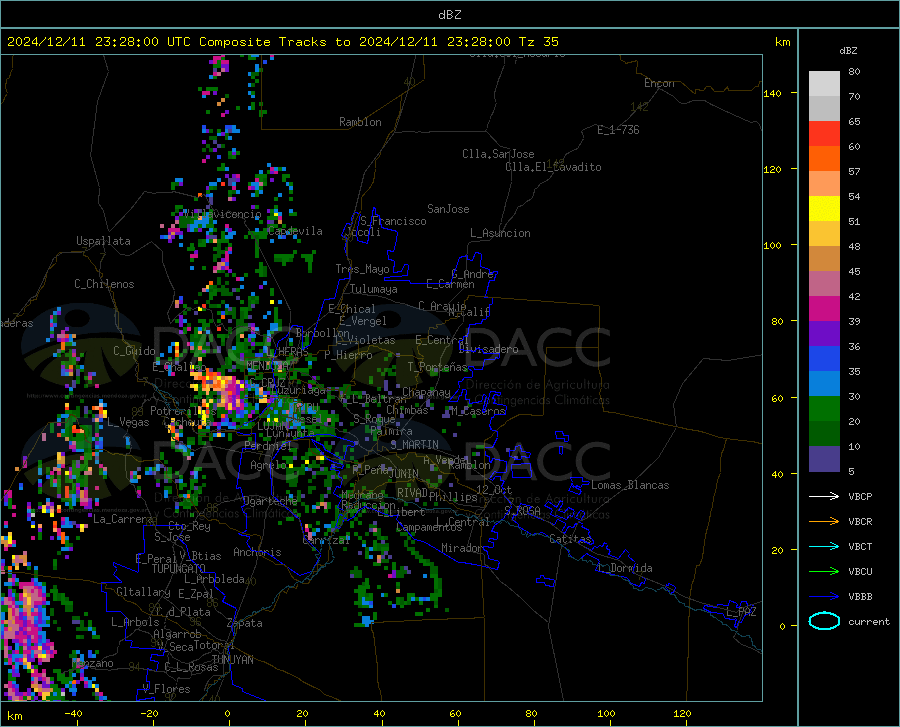
Task: Click the 'dBZ' title in top bar
Action: click(x=449, y=15)
